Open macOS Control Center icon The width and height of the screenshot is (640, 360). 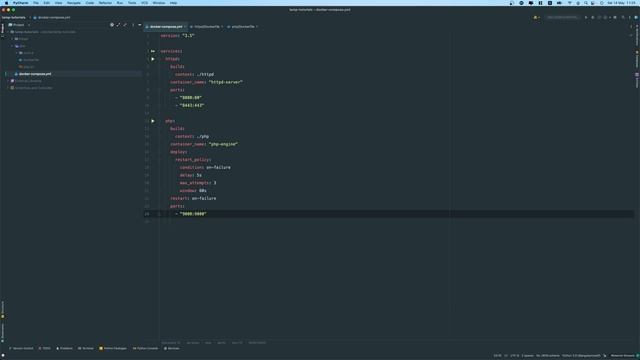pyautogui.click(x=593, y=3)
